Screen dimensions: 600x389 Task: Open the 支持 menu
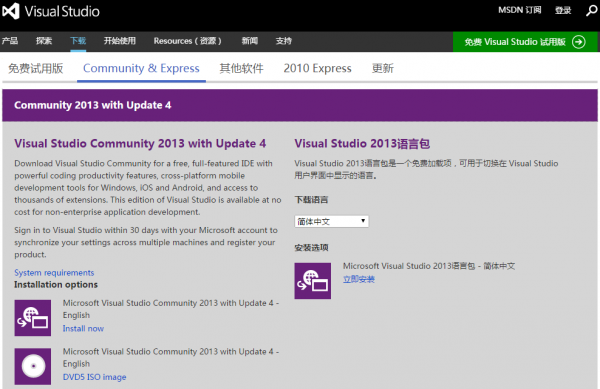pyautogui.click(x=284, y=41)
